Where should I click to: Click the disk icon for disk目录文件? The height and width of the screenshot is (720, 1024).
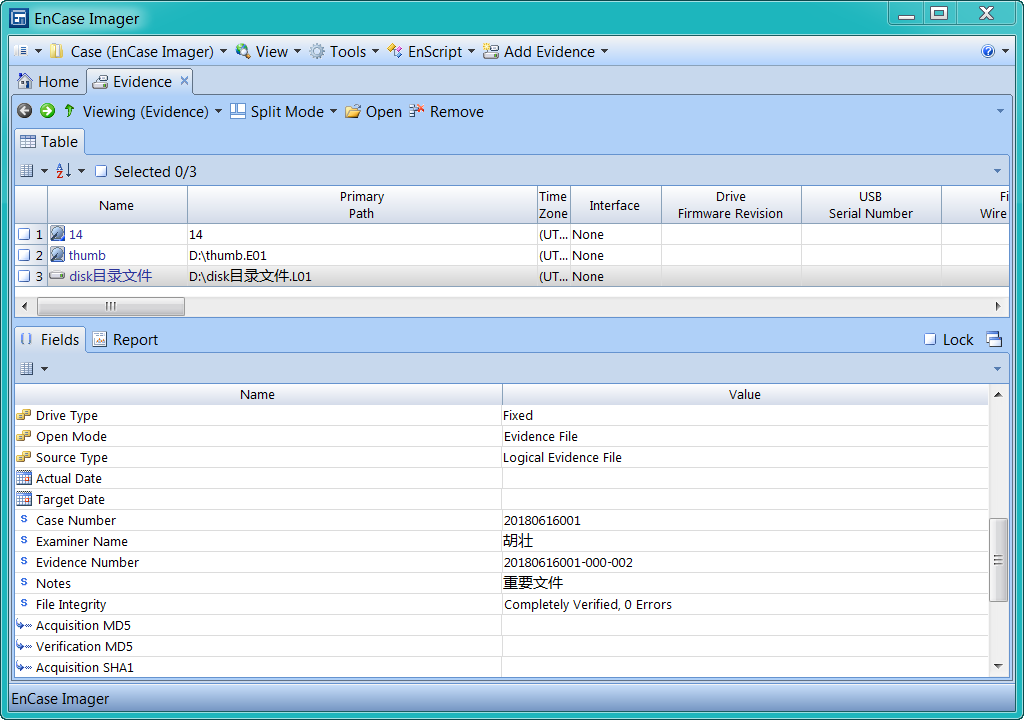[x=57, y=276]
